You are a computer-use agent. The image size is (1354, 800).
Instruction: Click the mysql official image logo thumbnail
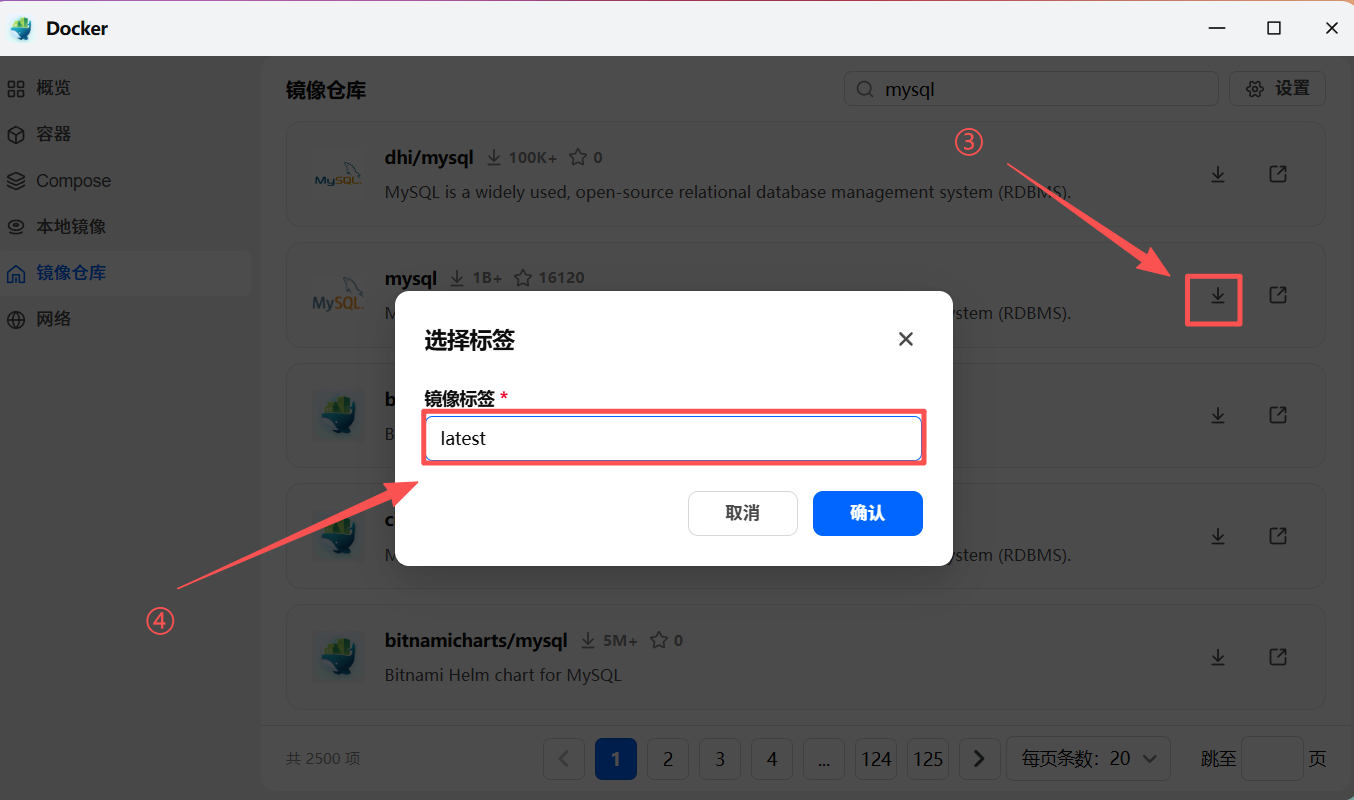click(x=337, y=295)
